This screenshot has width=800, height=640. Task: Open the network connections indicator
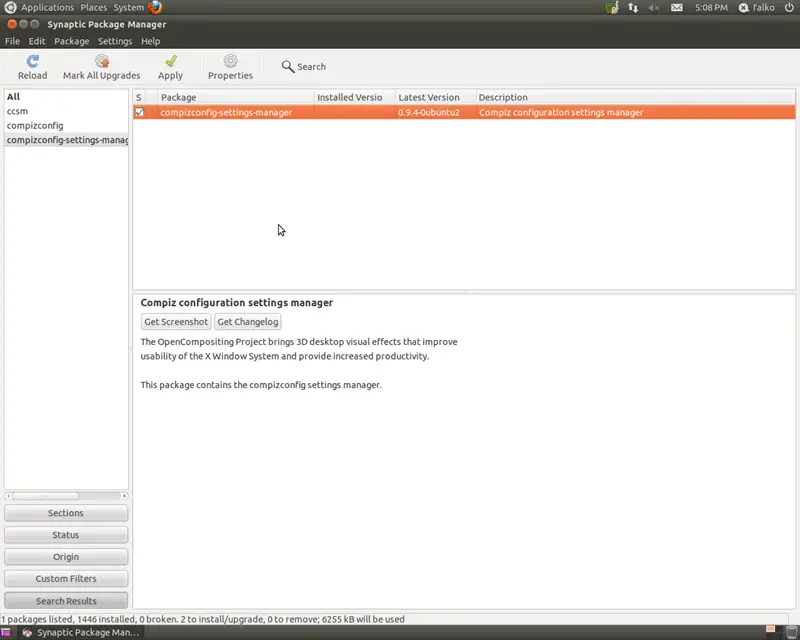click(x=633, y=8)
